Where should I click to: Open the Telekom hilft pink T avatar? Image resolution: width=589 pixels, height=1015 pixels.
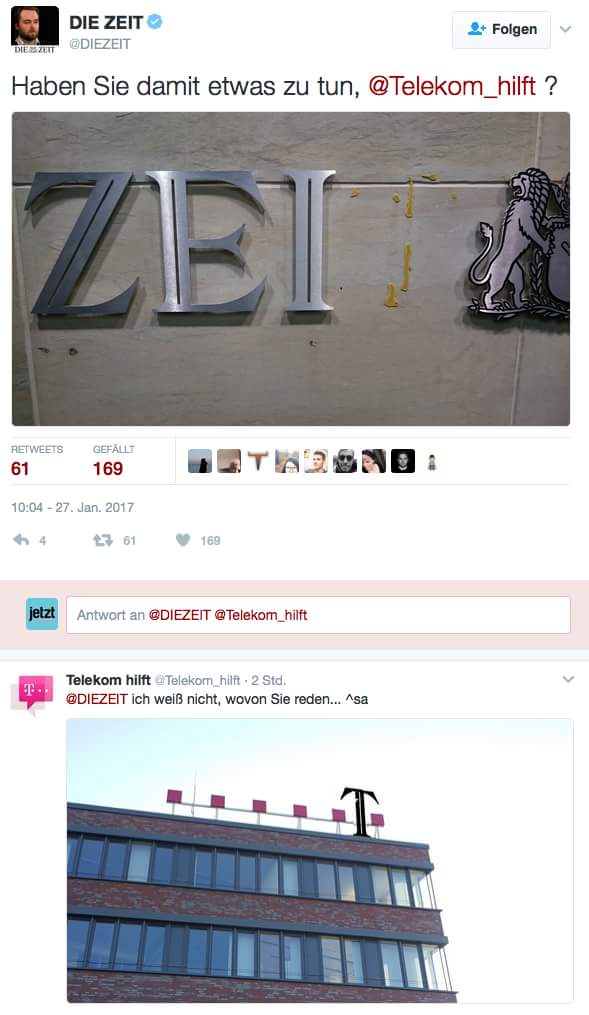pos(32,694)
